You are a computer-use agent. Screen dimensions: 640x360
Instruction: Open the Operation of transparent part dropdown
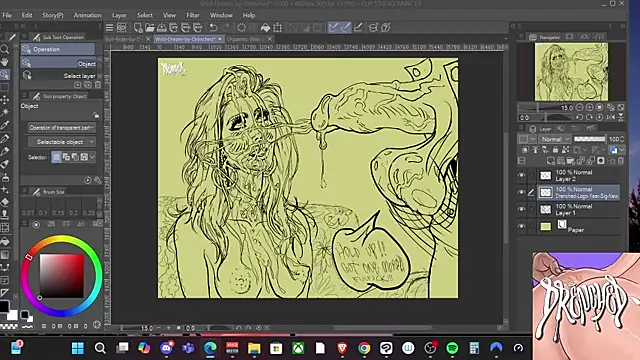[x=62, y=128]
